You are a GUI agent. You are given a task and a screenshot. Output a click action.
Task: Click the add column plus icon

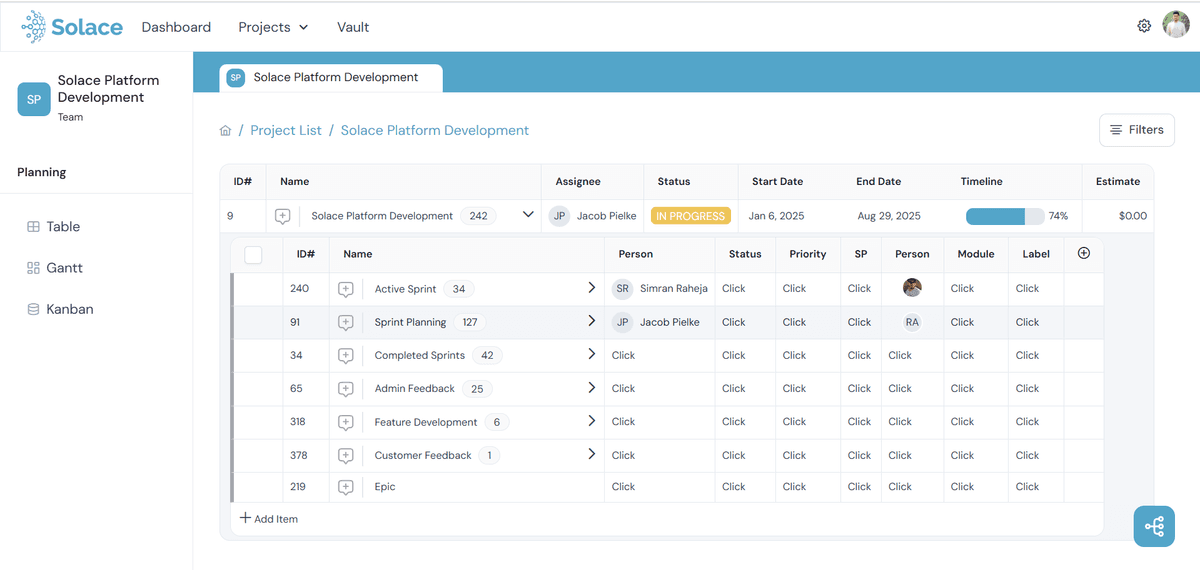pos(1084,254)
